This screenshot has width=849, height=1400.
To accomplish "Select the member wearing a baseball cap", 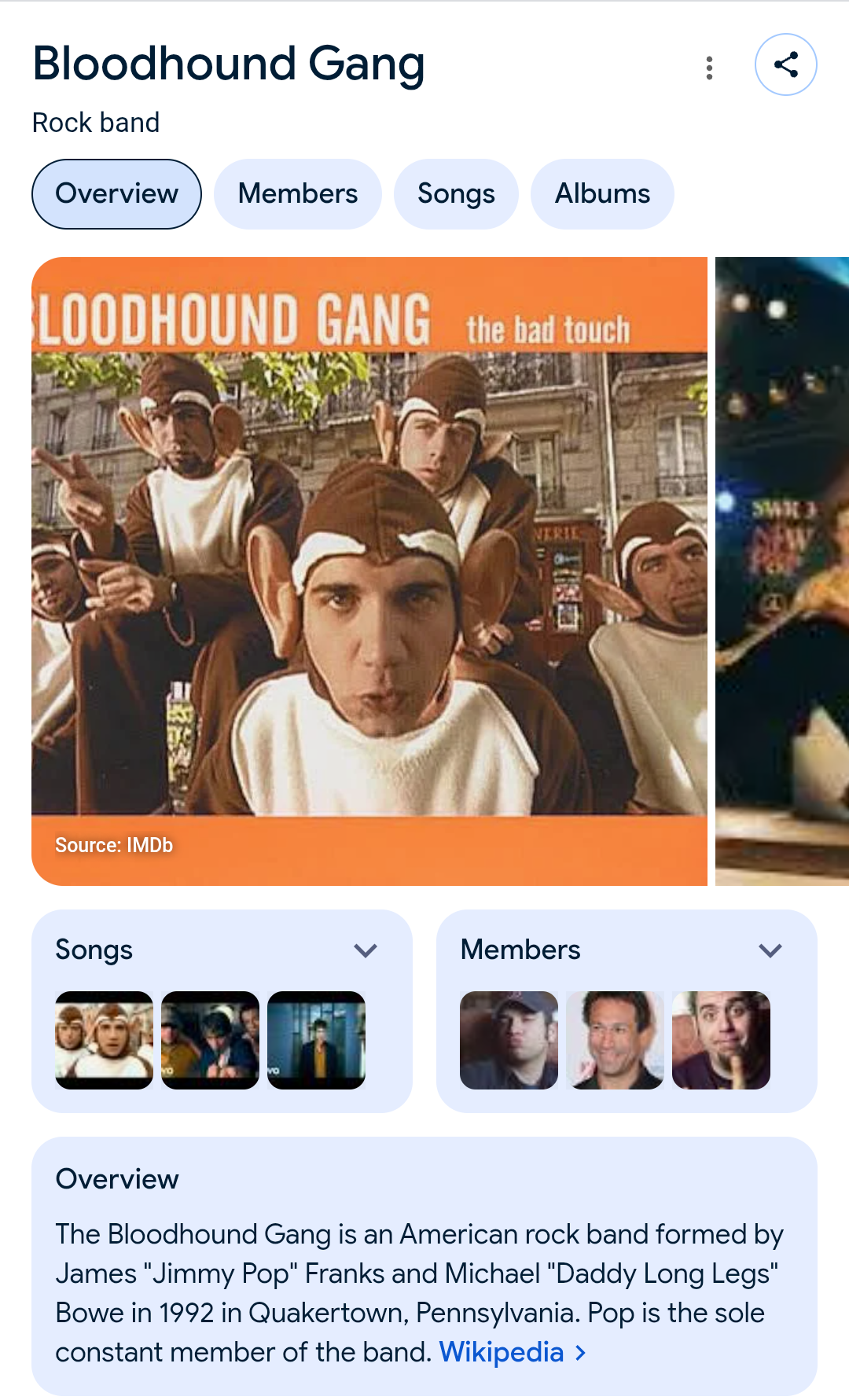I will [x=509, y=1040].
